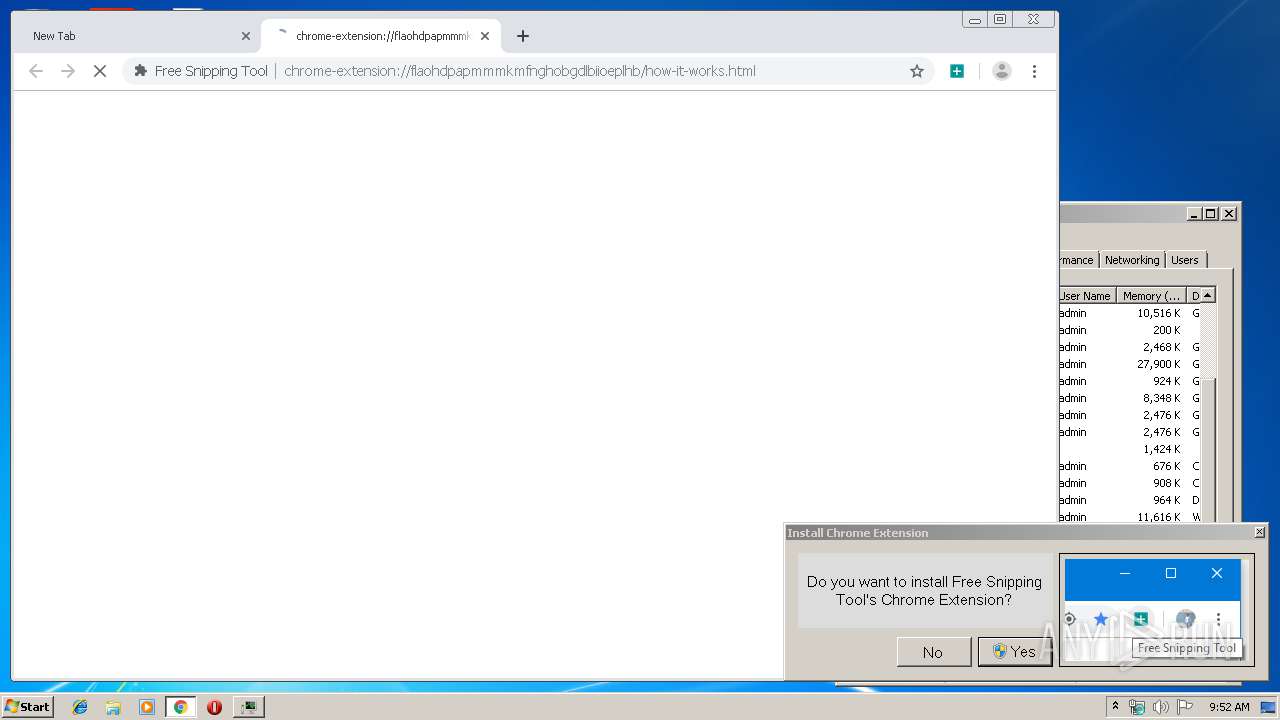Open Chrome profile avatar

[1001, 71]
